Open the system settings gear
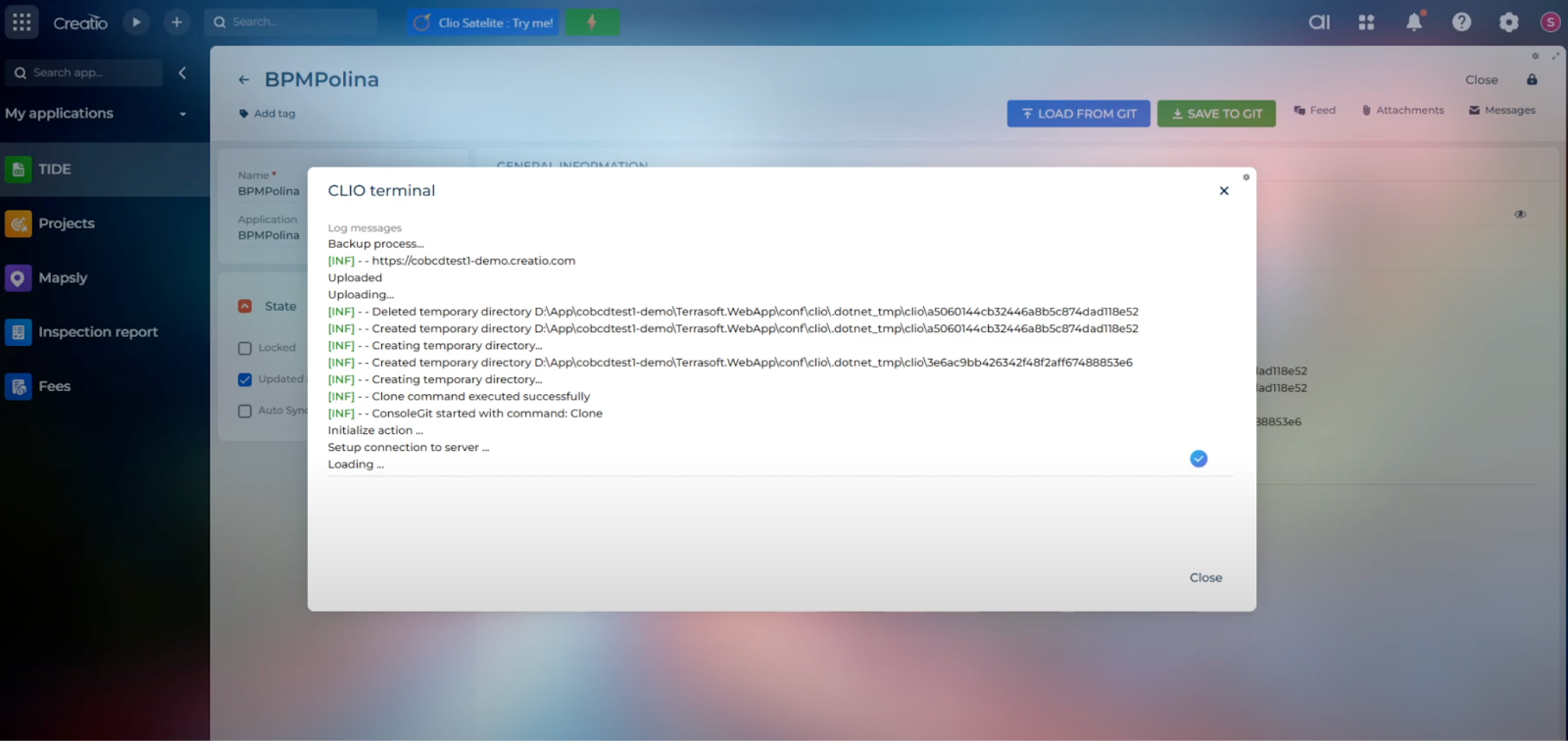The image size is (1568, 741). [x=1509, y=22]
